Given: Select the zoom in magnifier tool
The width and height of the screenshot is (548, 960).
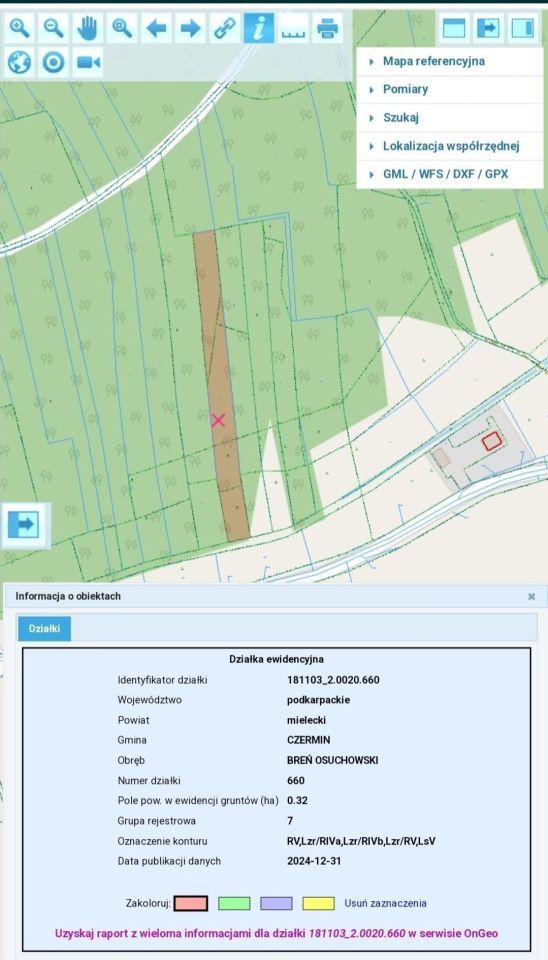Looking at the screenshot, I should [x=20, y=28].
